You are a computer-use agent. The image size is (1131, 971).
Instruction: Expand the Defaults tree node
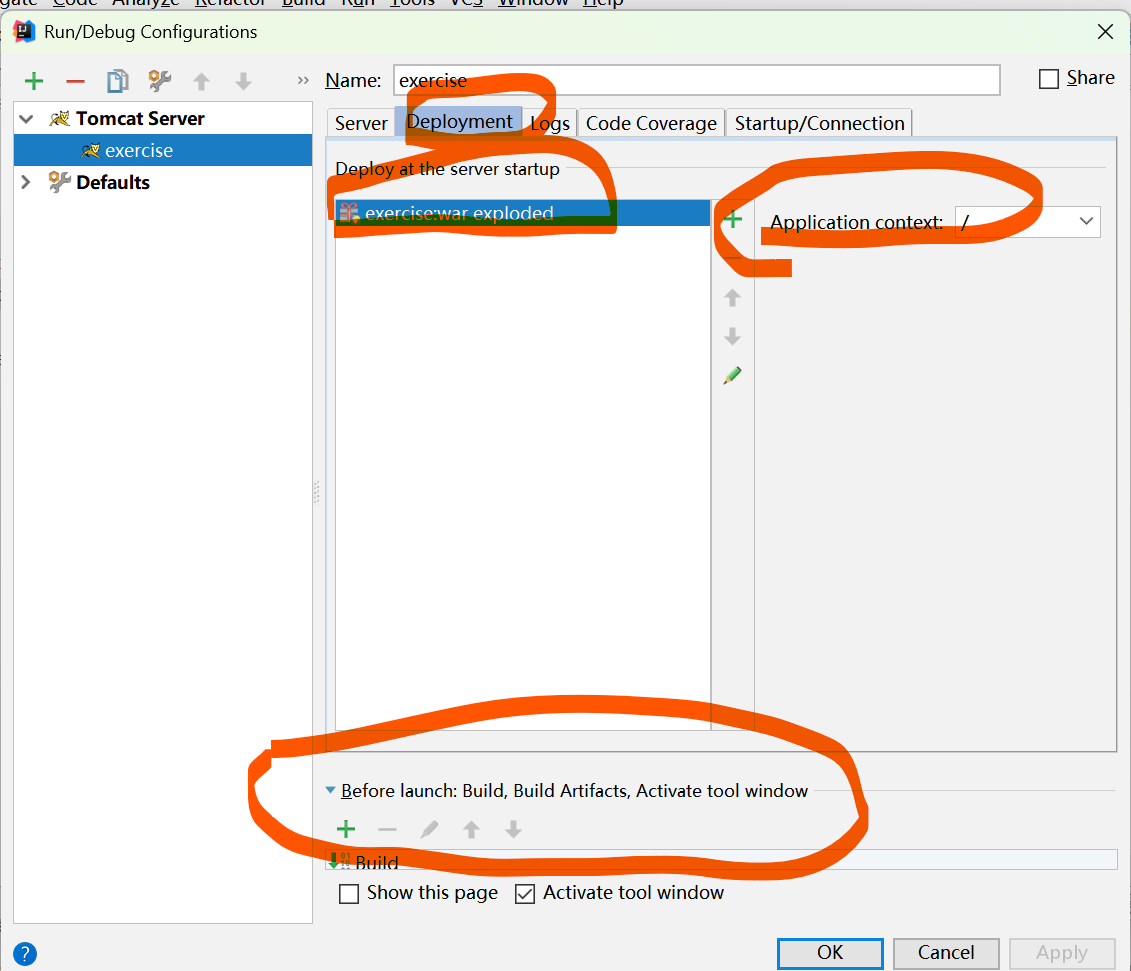26,182
